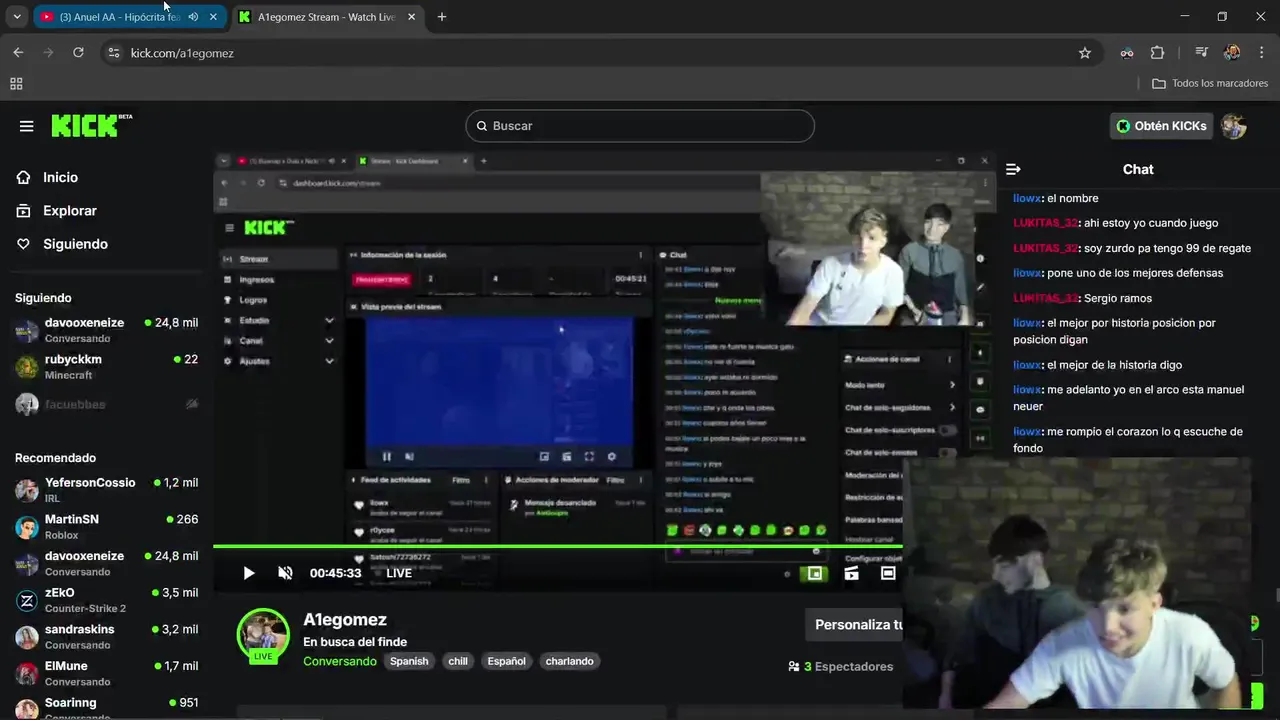
Task: Bookmark this page with star icon
Action: (1085, 53)
